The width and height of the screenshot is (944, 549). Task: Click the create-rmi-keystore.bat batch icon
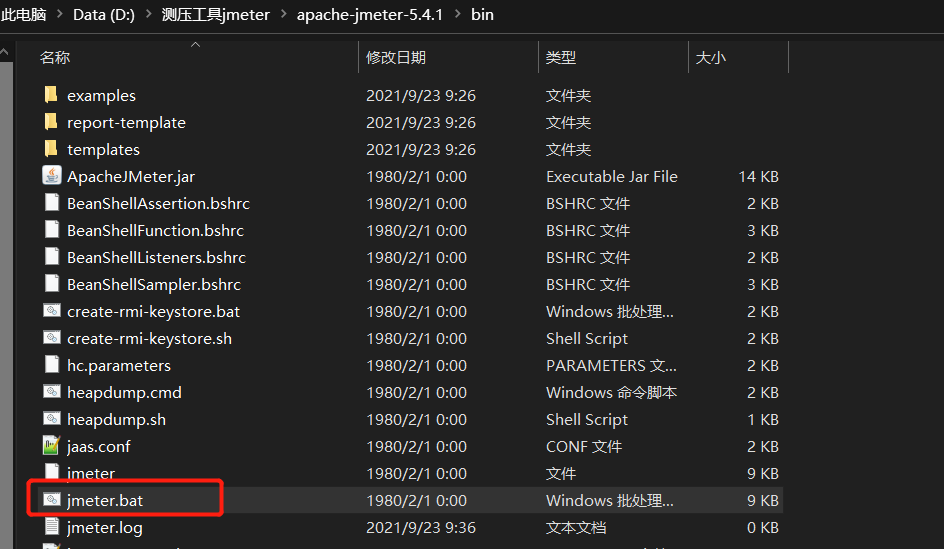52,311
